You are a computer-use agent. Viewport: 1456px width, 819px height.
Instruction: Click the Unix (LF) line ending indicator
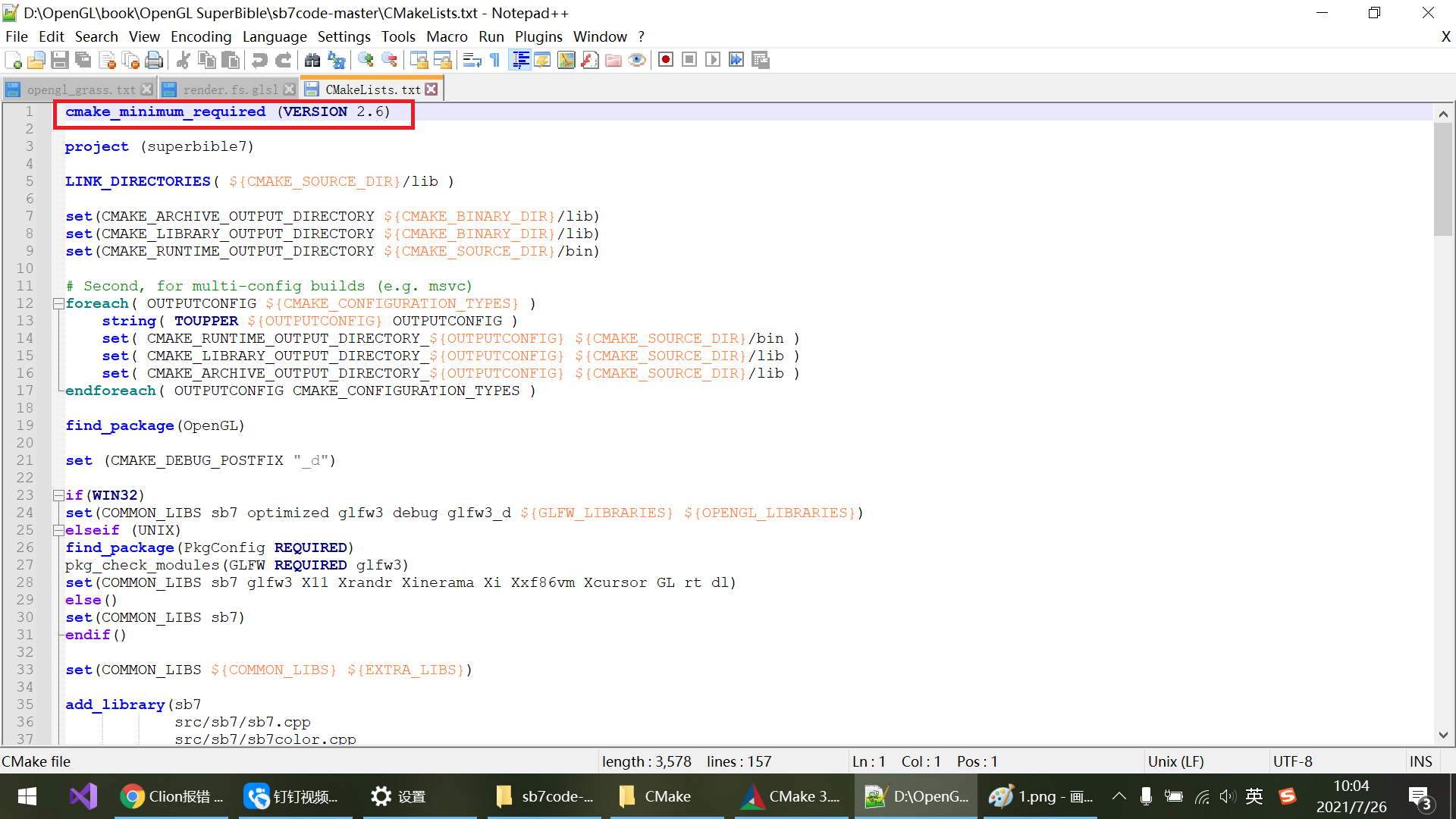click(1176, 761)
